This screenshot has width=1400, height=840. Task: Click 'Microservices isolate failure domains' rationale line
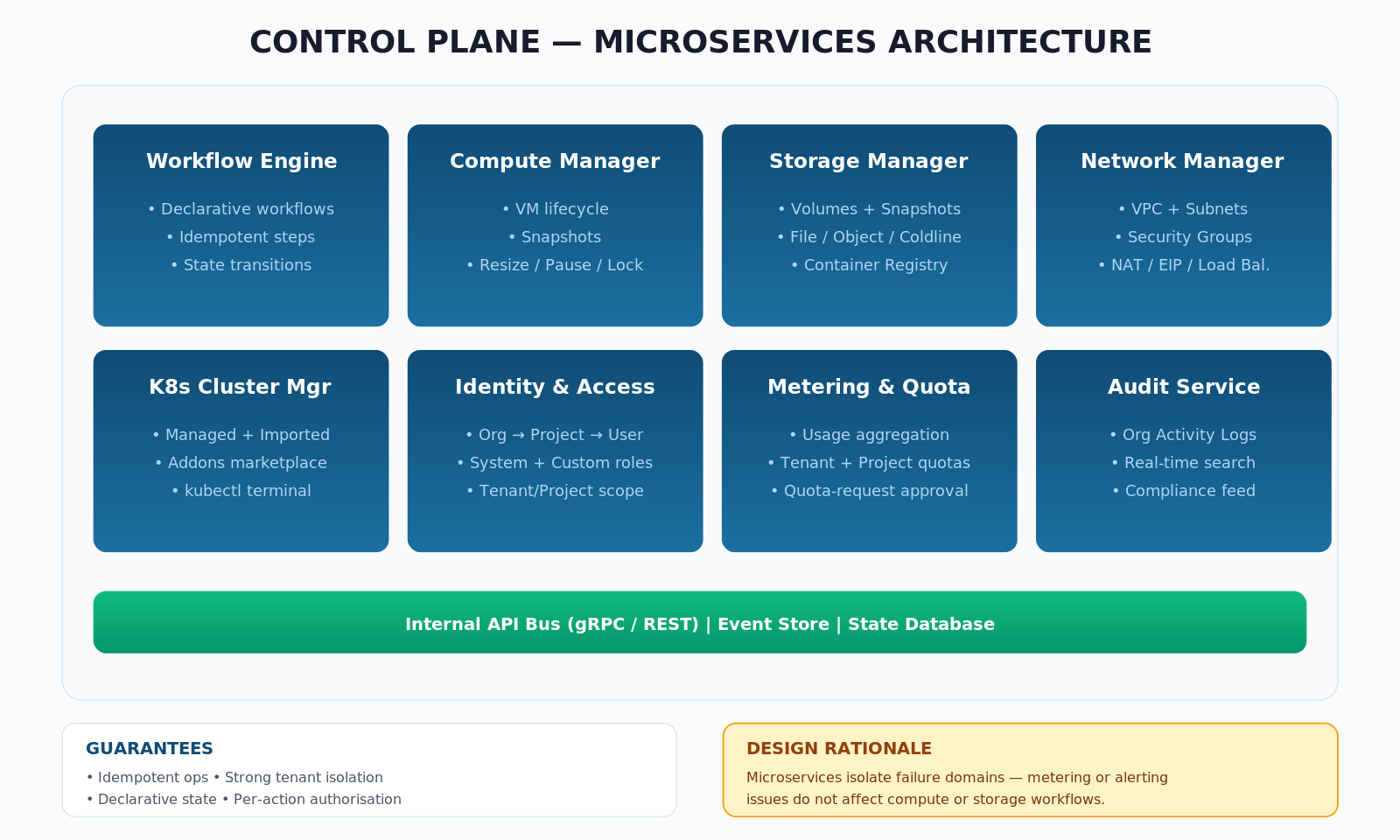957,778
